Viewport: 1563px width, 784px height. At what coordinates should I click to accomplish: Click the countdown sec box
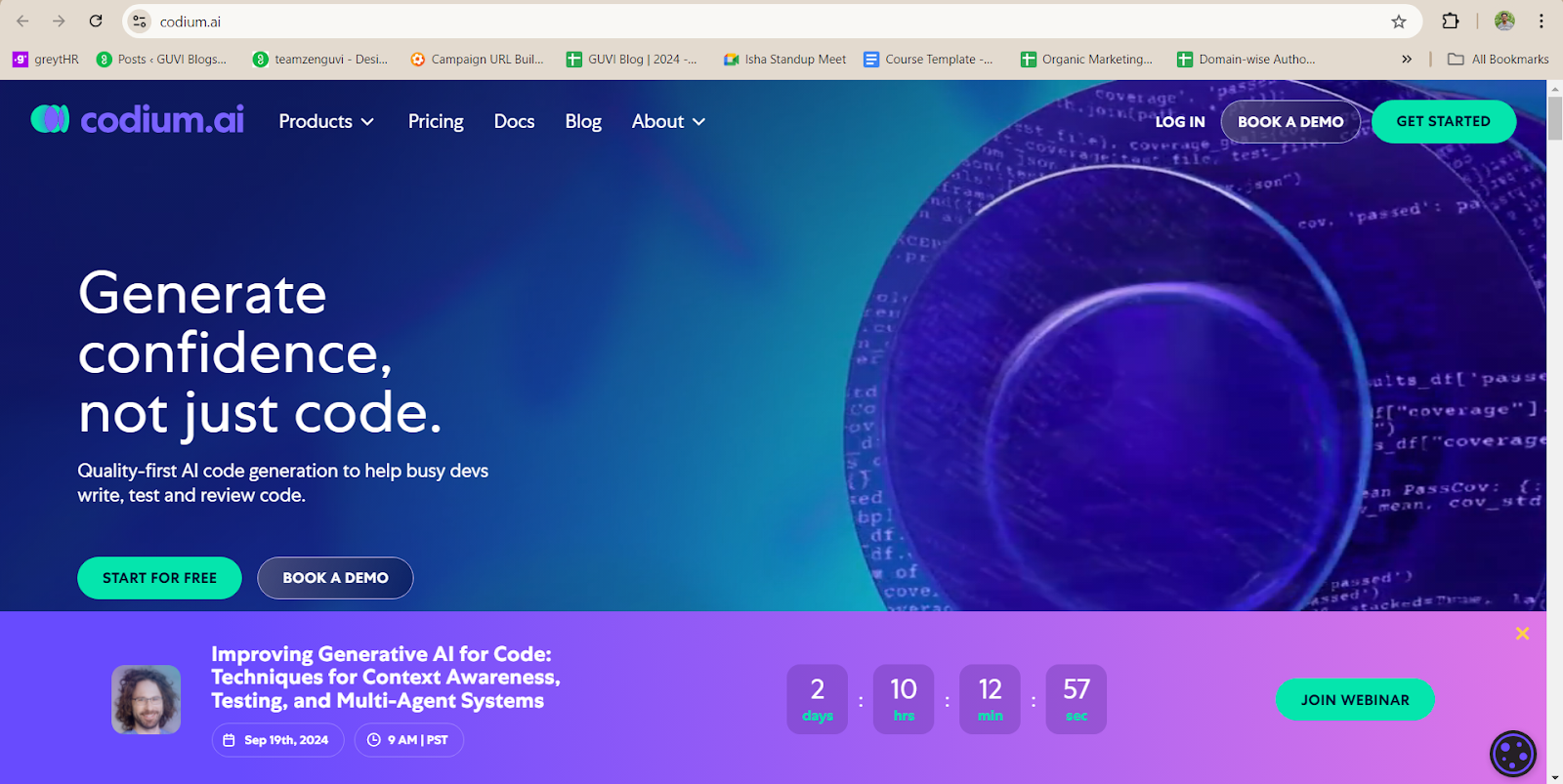coord(1077,700)
